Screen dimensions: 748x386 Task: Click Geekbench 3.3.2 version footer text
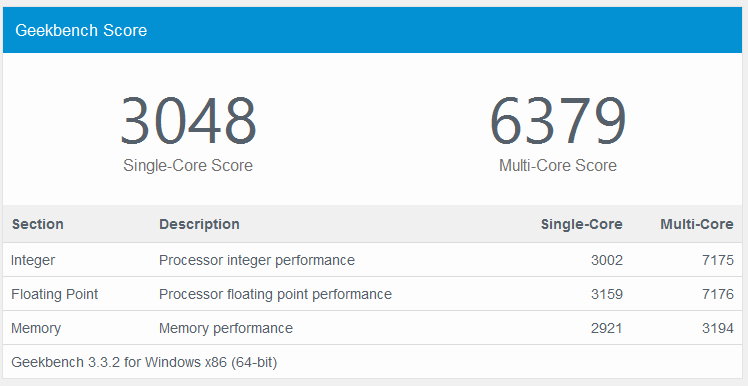[144, 363]
